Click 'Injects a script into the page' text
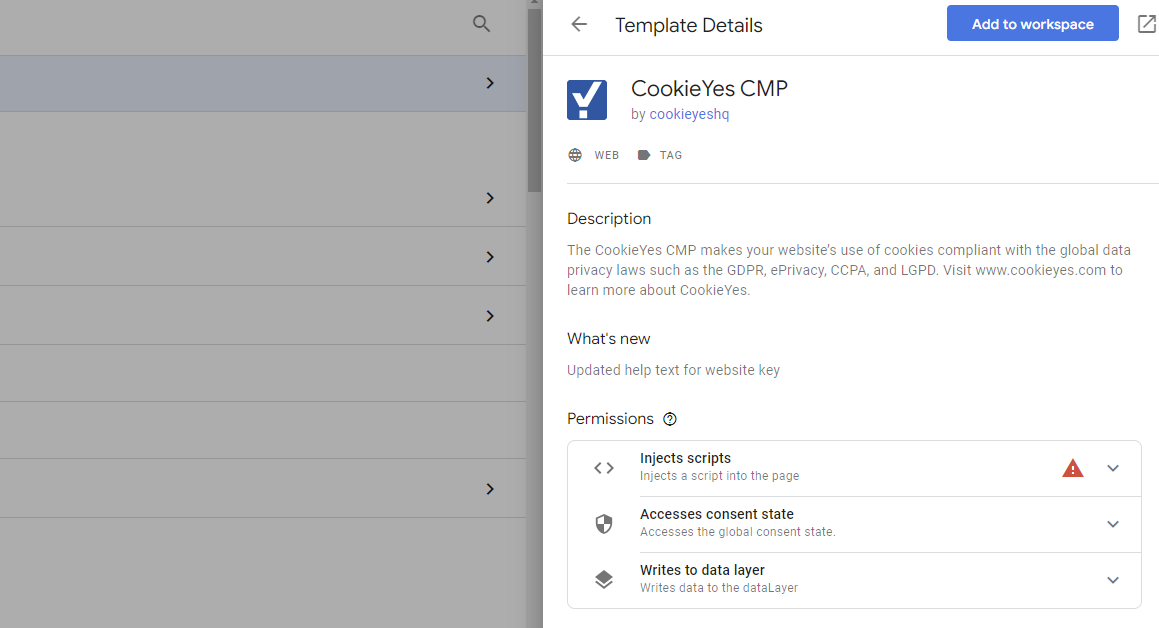The image size is (1159, 628). pyautogui.click(x=719, y=476)
